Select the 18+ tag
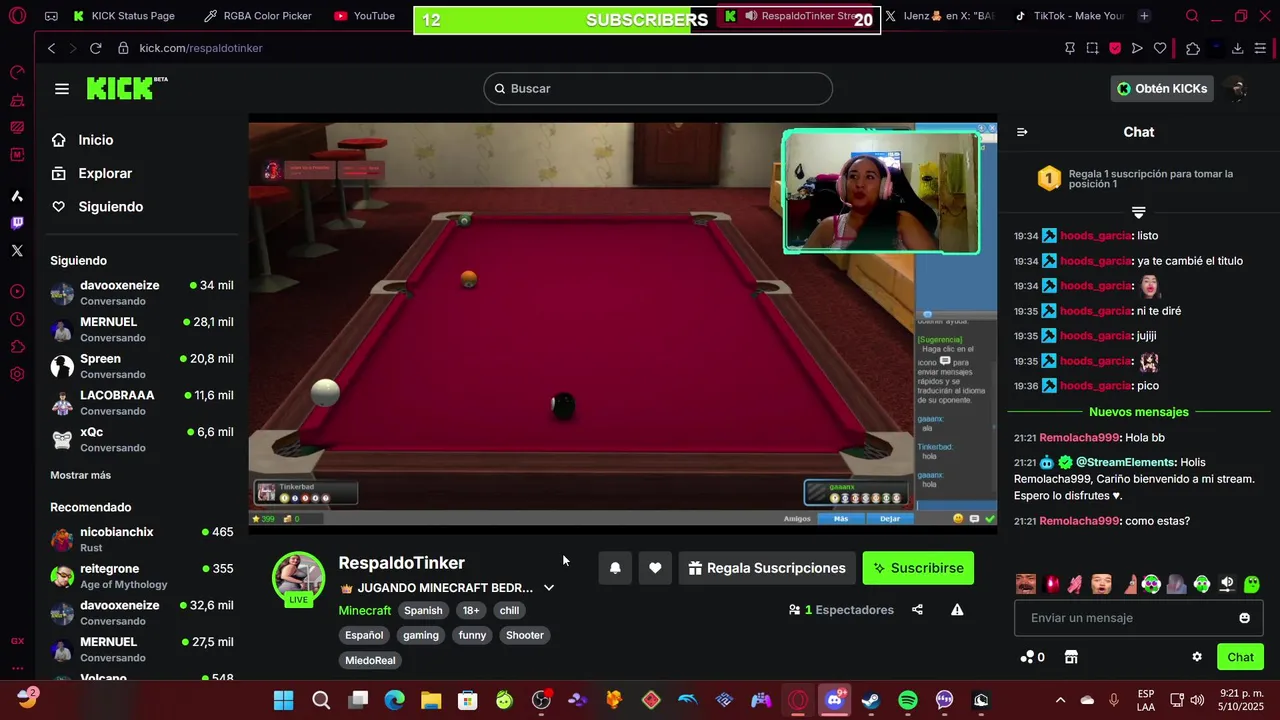 click(x=471, y=611)
